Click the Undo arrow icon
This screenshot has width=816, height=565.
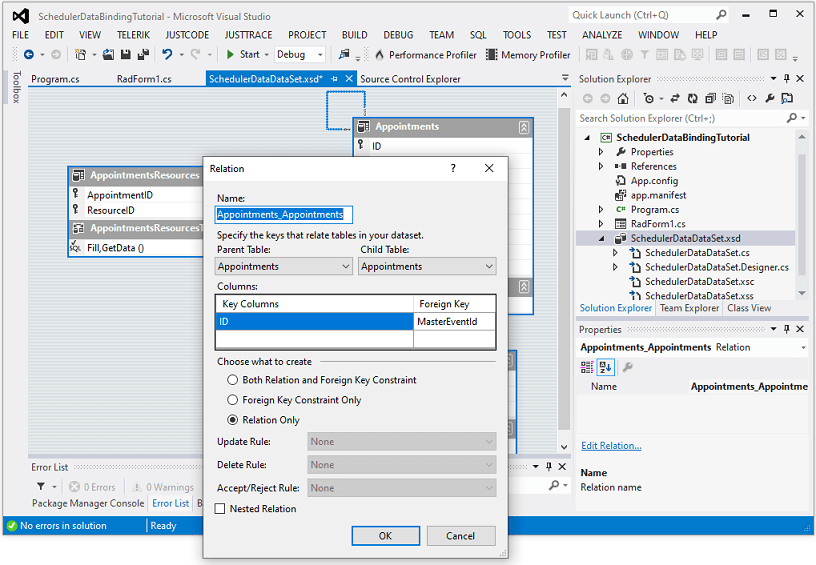(x=167, y=54)
